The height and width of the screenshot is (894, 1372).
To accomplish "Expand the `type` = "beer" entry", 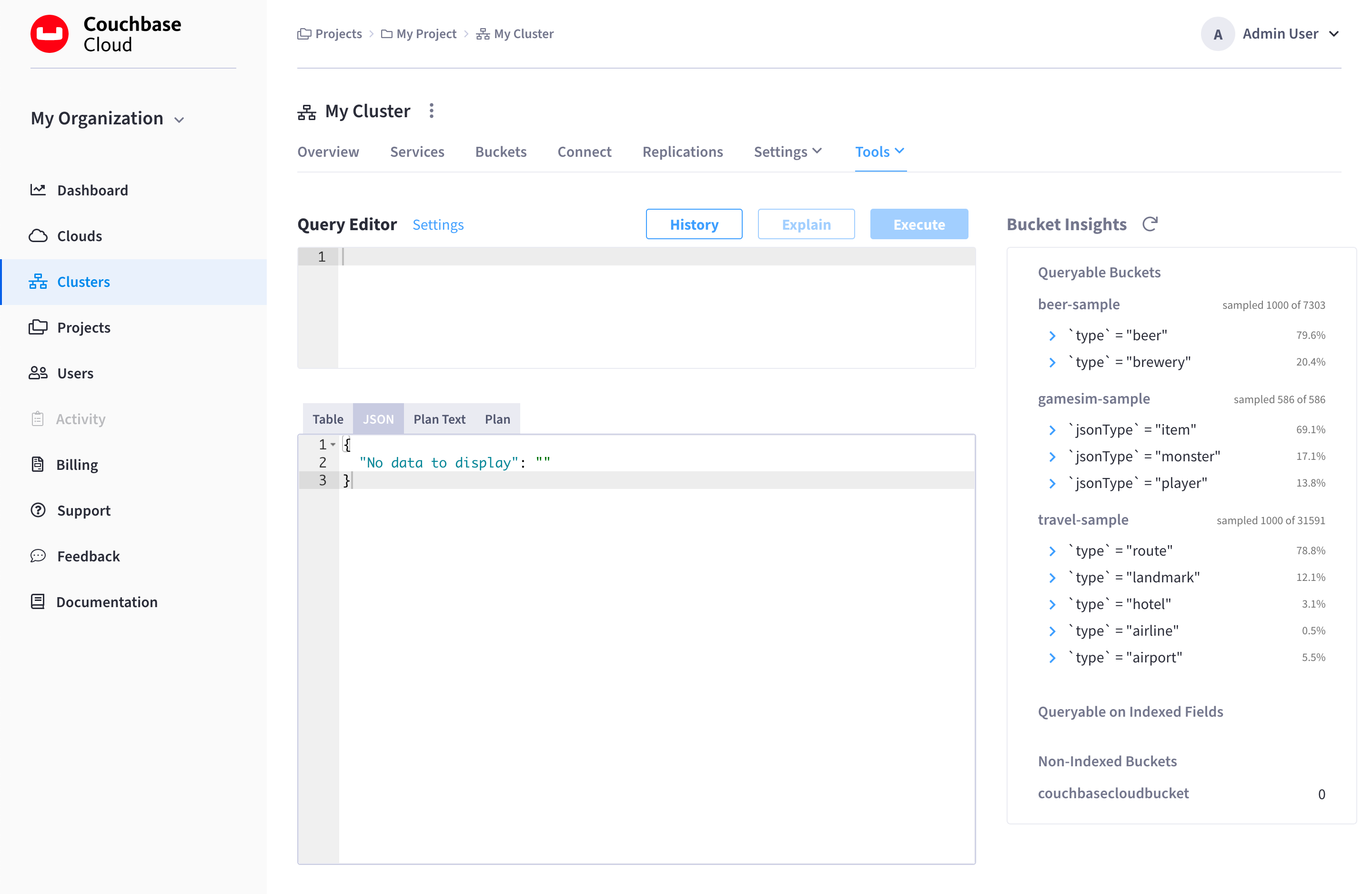I will (1052, 335).
